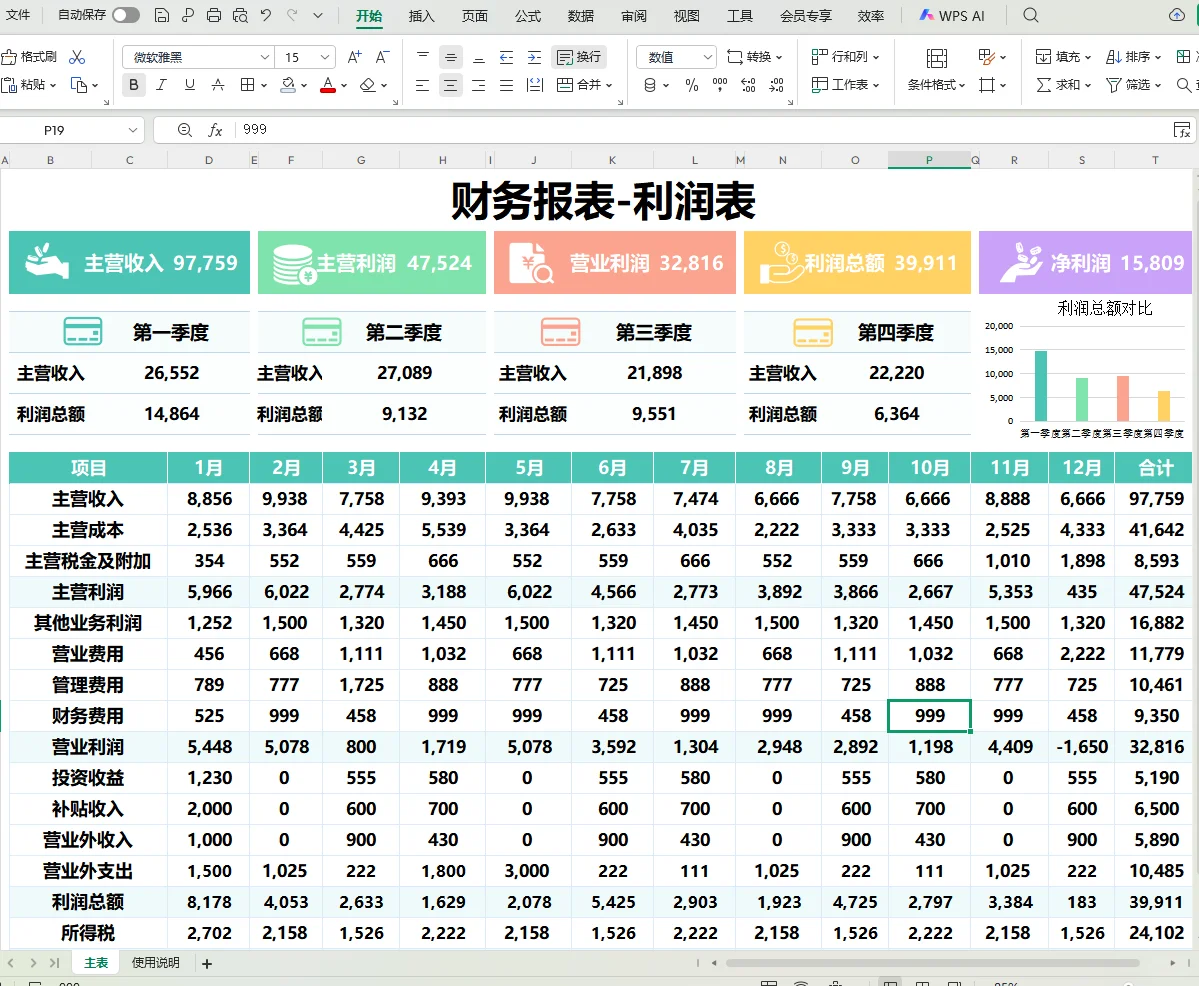Apply the red font color swatch
The width and height of the screenshot is (1199, 986).
tap(328, 85)
